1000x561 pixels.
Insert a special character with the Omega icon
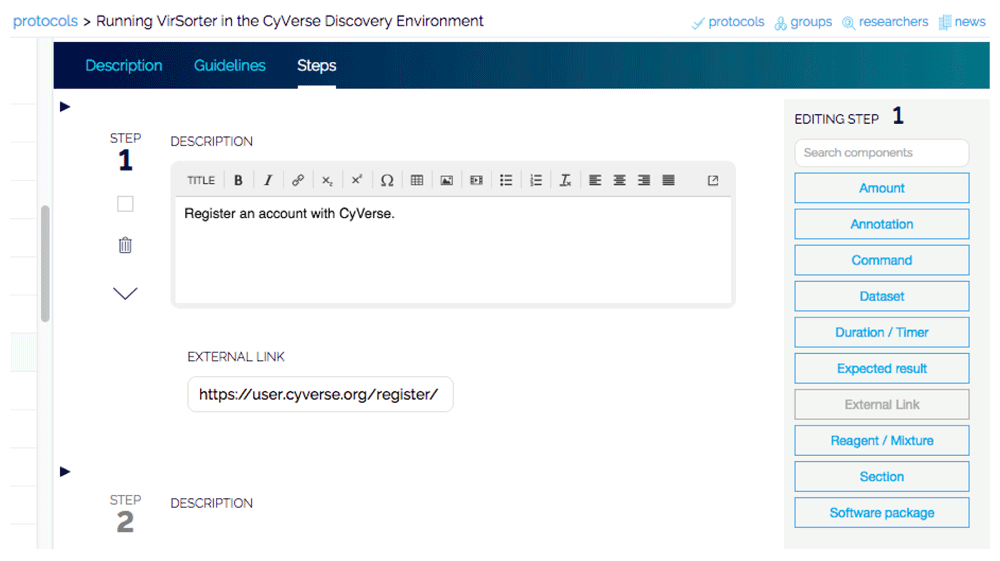pos(387,181)
